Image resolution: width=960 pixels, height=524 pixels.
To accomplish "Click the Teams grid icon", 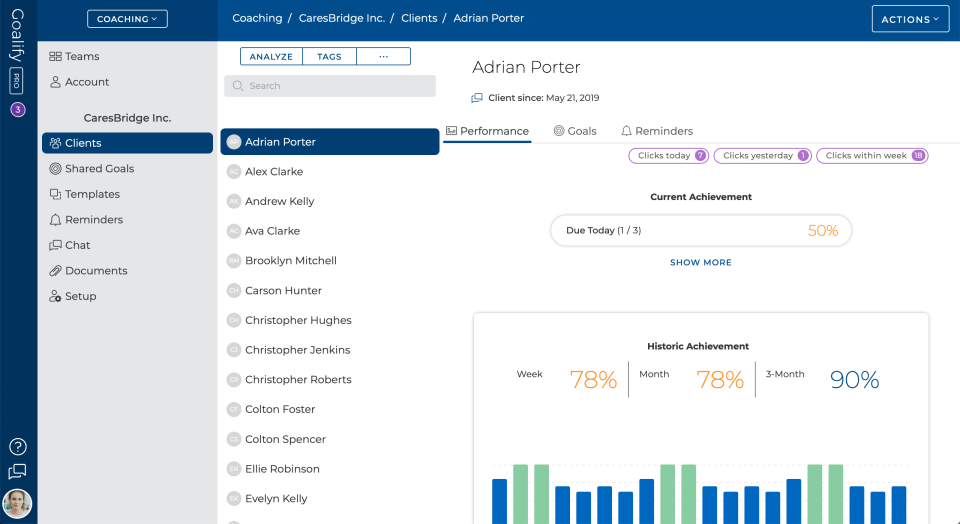I will pos(55,56).
